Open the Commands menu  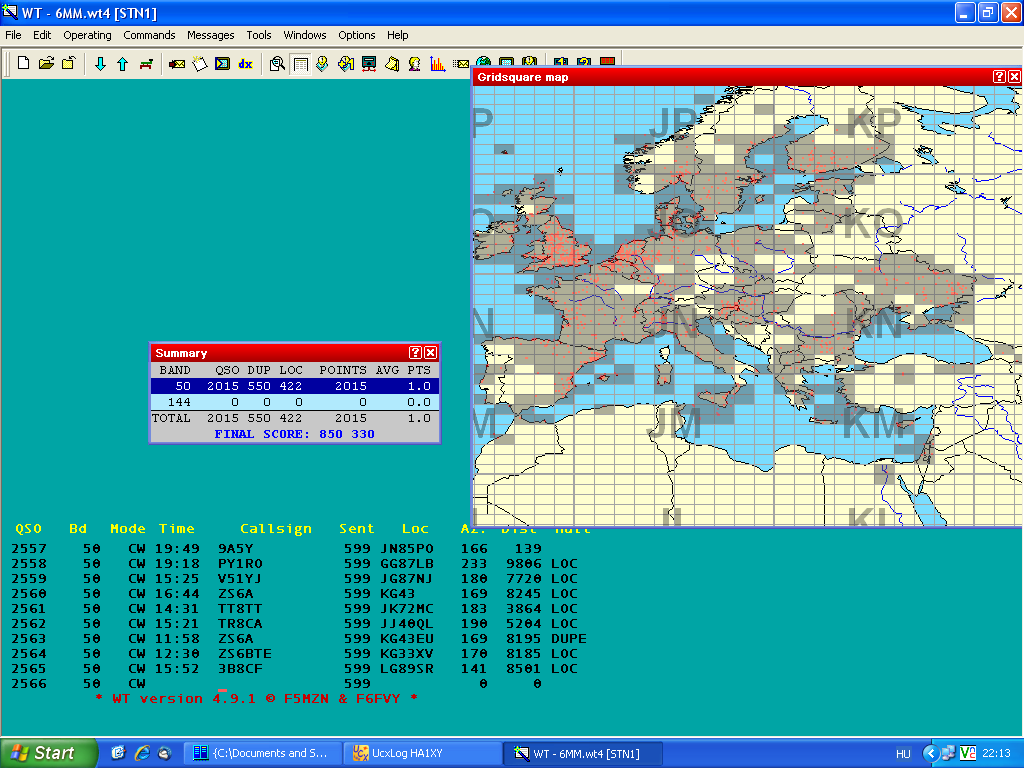pos(149,35)
